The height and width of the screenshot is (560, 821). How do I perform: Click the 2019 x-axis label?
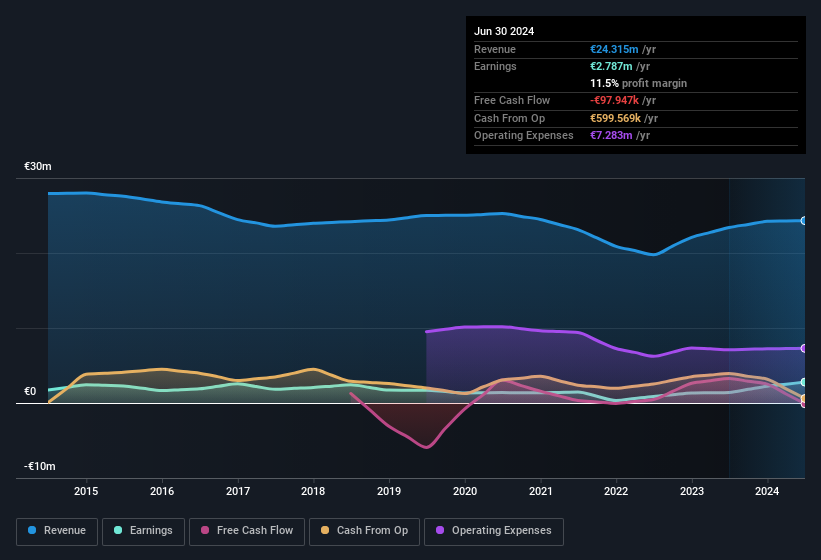pyautogui.click(x=389, y=491)
